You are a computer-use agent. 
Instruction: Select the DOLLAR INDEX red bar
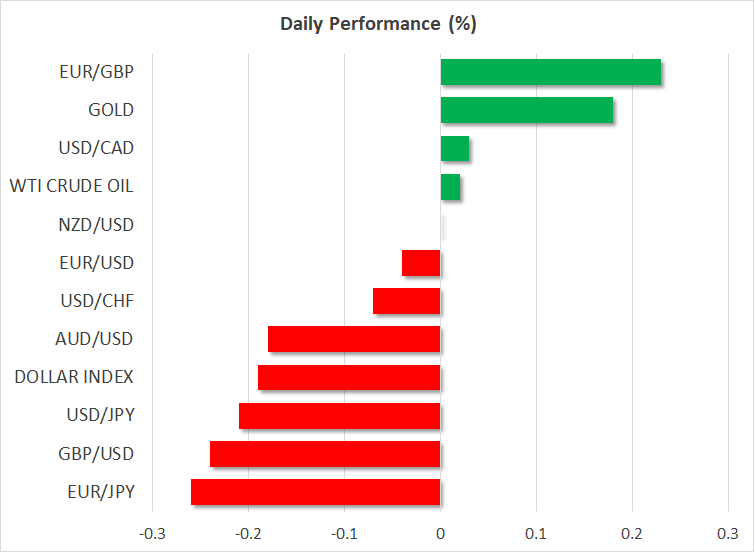tap(349, 377)
